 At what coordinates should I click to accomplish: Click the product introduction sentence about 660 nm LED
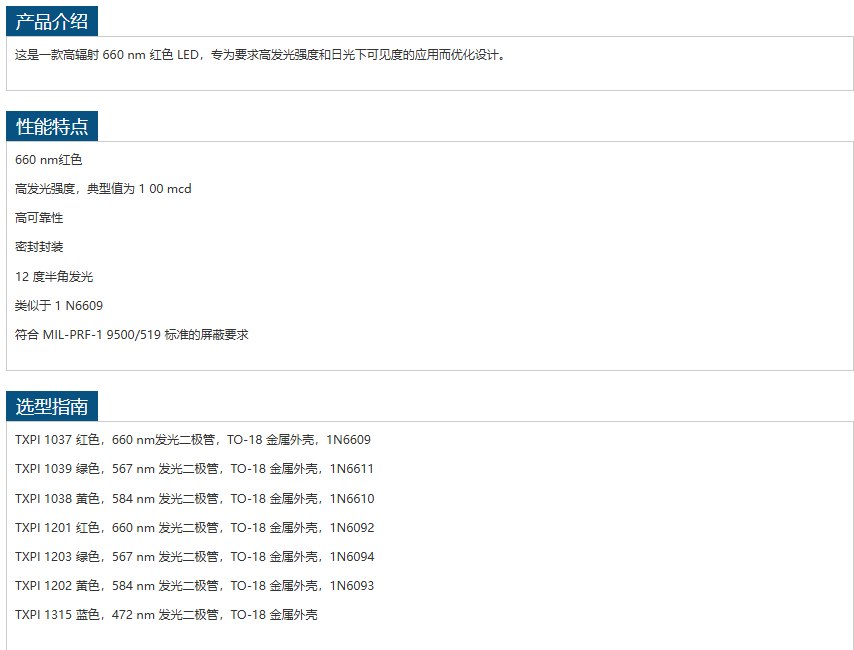(x=261, y=55)
